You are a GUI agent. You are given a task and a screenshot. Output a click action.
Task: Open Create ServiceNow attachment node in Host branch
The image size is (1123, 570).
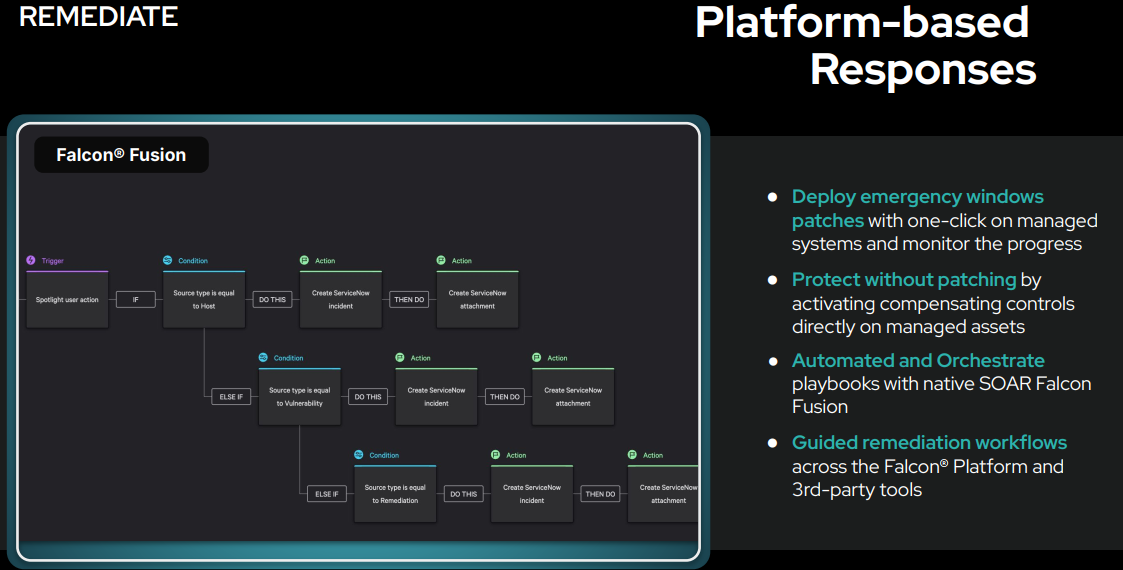(x=478, y=299)
